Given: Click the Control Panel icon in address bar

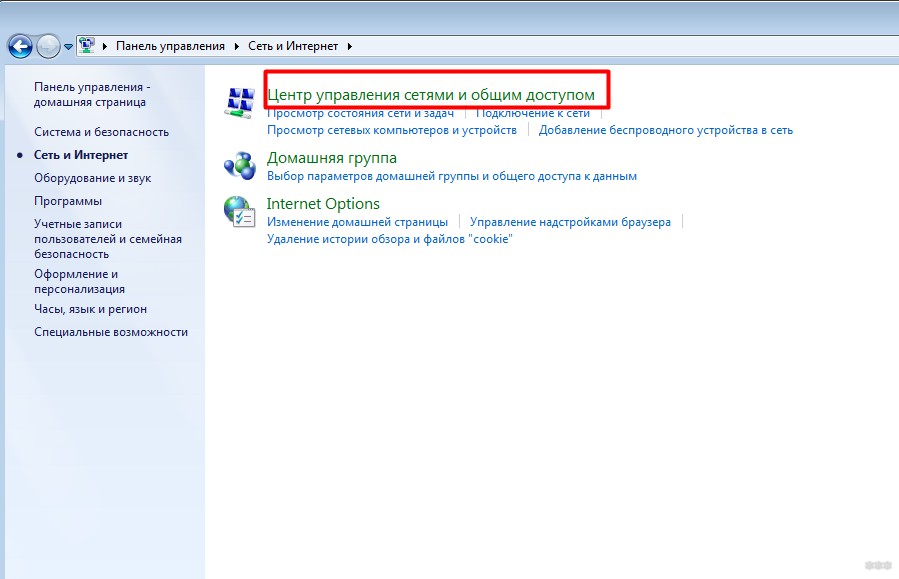Looking at the screenshot, I should click(87, 46).
